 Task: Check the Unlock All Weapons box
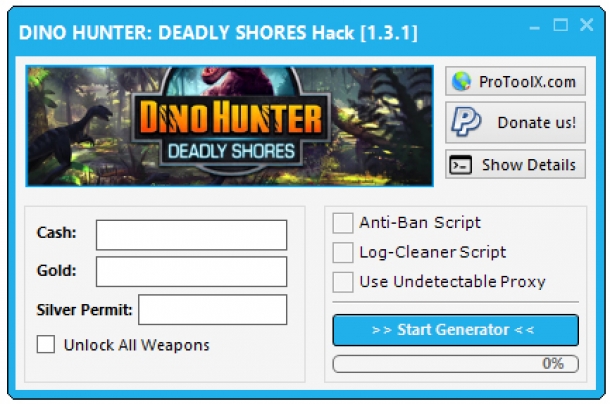point(46,344)
